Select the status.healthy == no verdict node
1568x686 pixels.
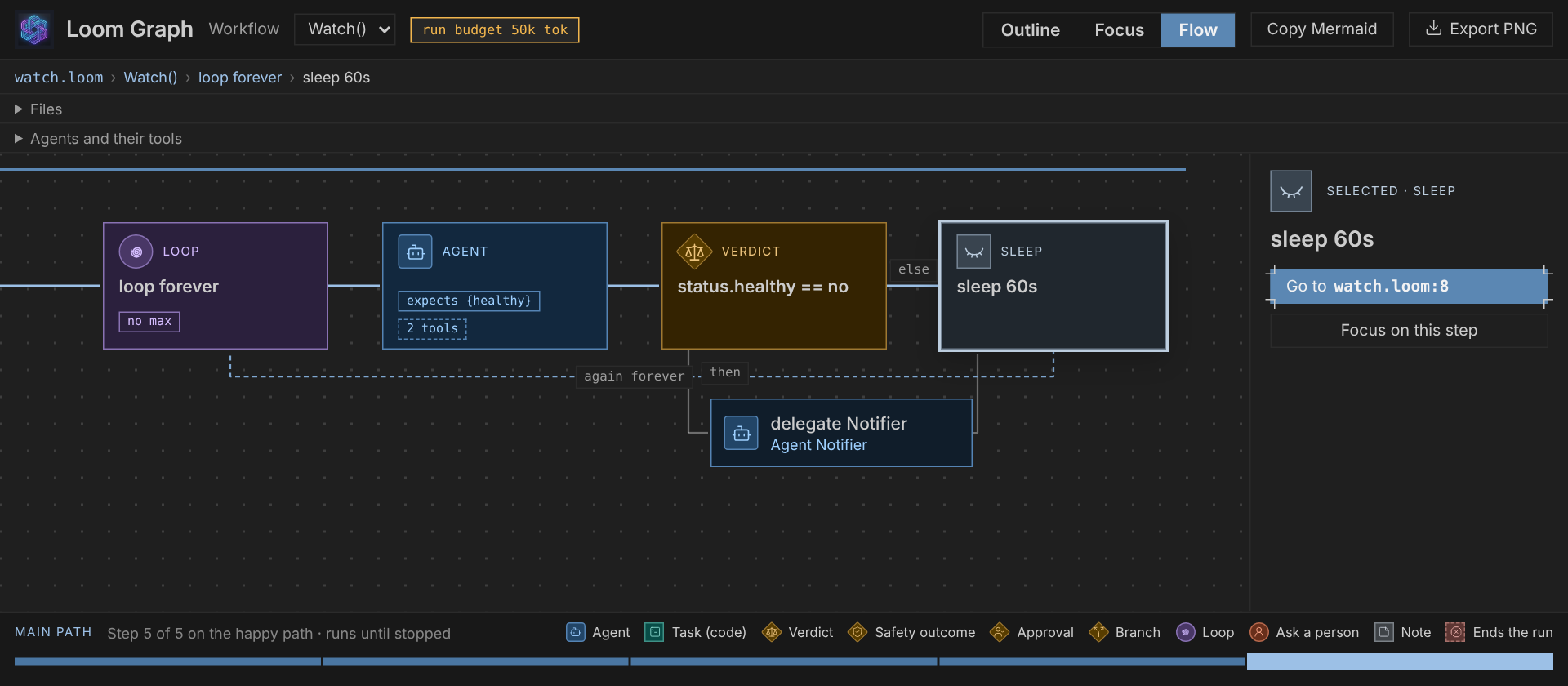(x=774, y=286)
